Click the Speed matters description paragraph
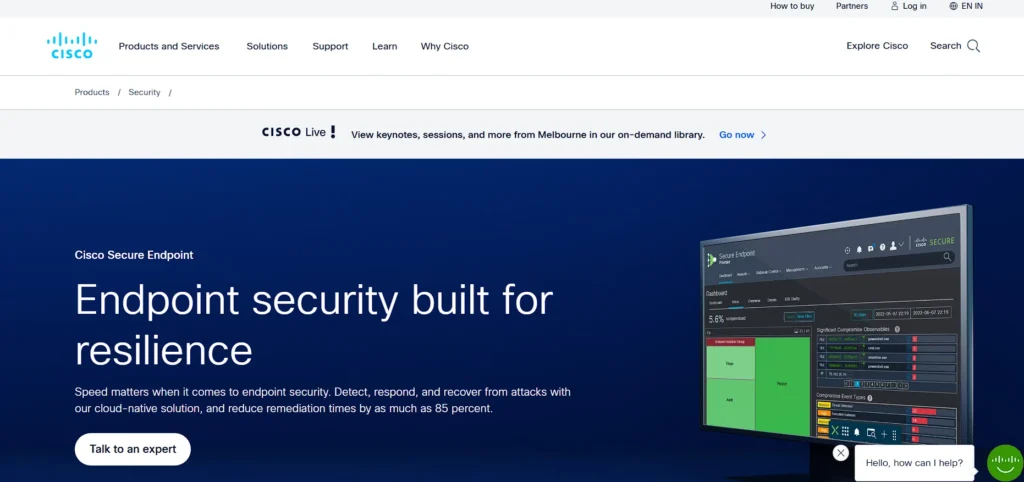 point(323,400)
